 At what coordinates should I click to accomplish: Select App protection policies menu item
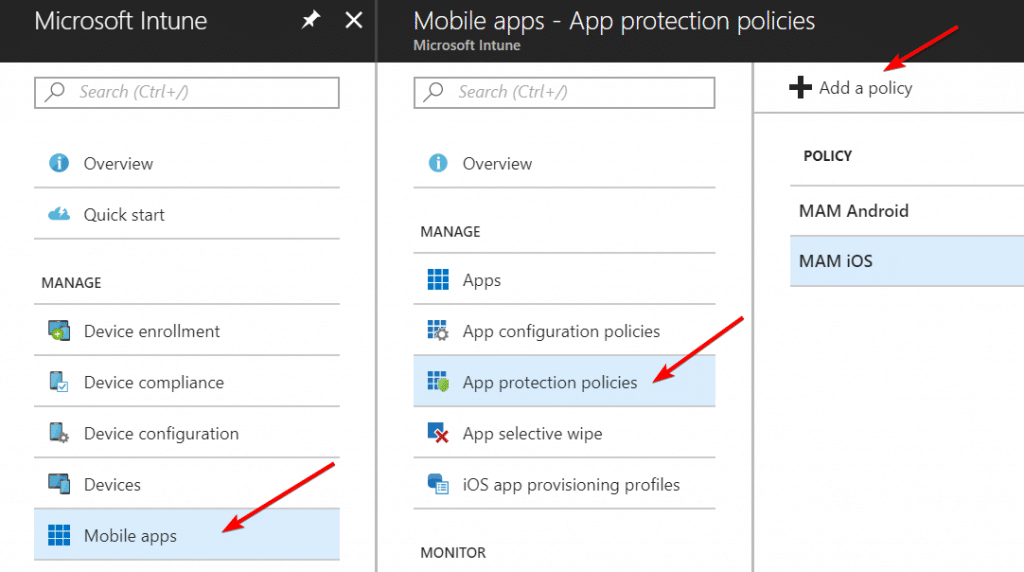point(549,383)
